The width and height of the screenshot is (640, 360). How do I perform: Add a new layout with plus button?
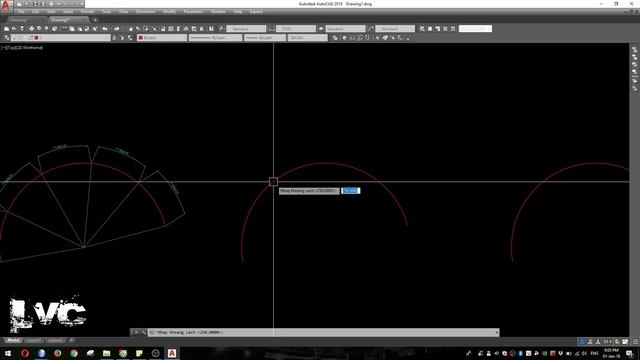(x=71, y=340)
